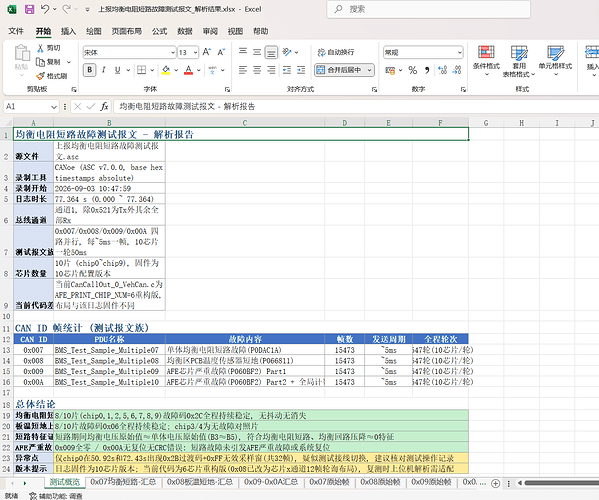Apply the red font color A
This screenshot has height=500, width=599.
click(x=188, y=70)
